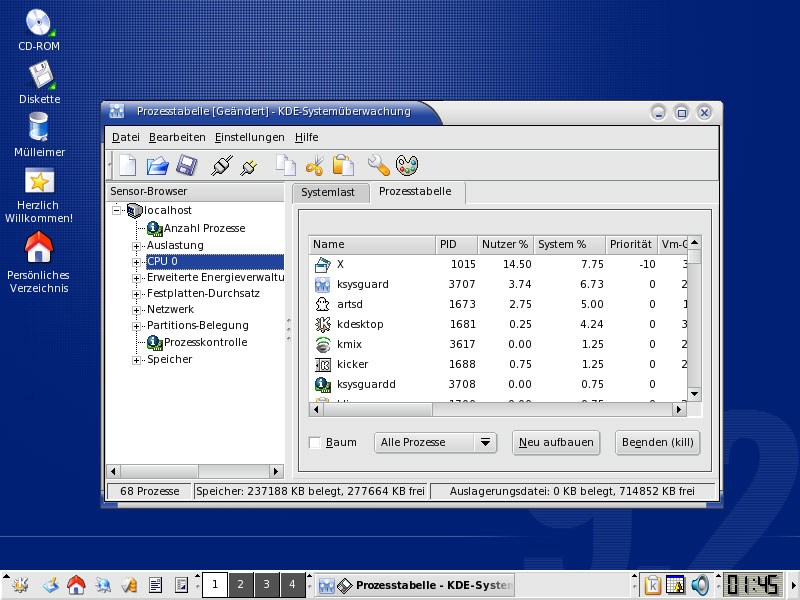Click the color palette style icon
The height and width of the screenshot is (600, 800).
407,165
